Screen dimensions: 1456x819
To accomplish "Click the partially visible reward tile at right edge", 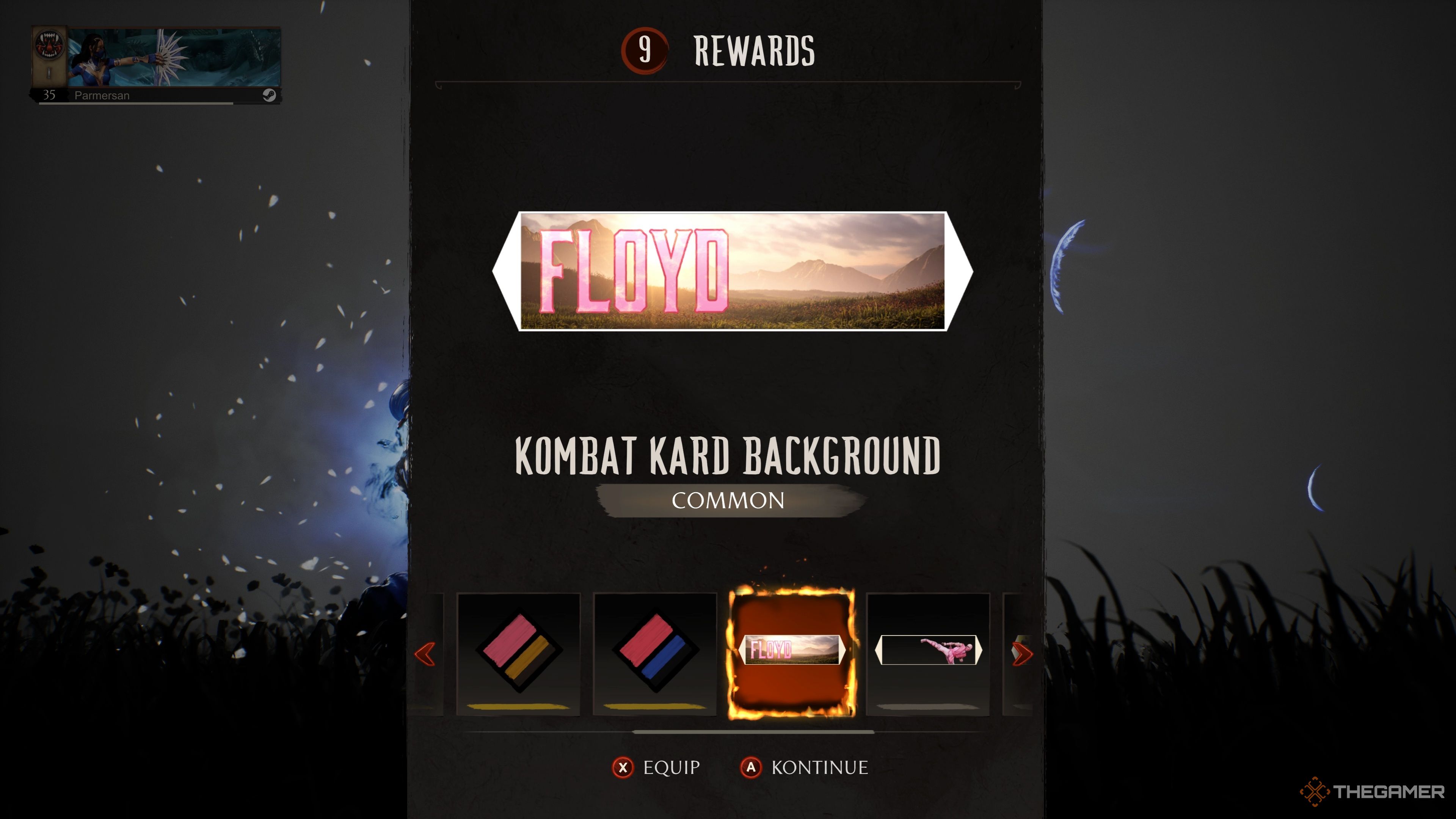I will click(1017, 654).
